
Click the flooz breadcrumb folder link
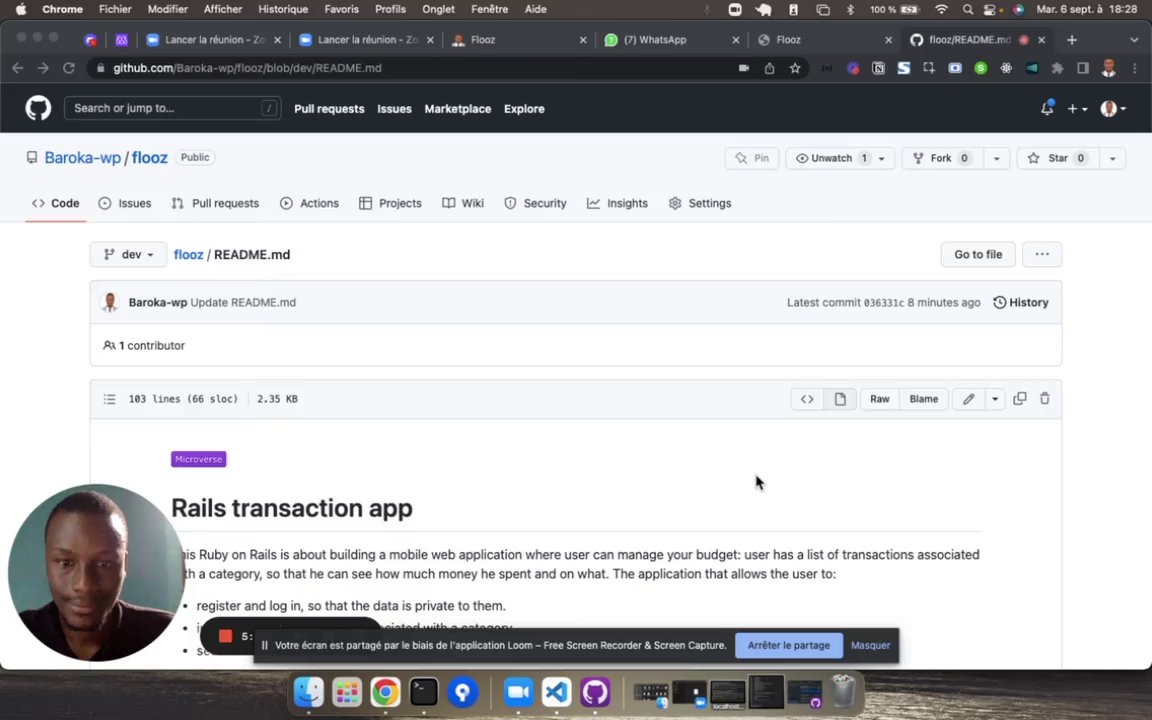click(x=188, y=254)
